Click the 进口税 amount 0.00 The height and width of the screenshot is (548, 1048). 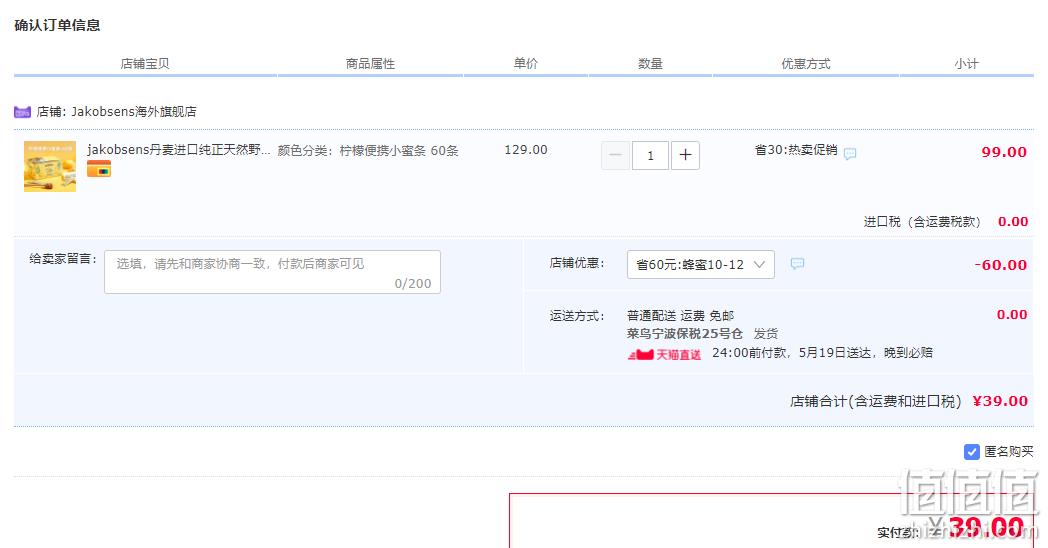1013,222
